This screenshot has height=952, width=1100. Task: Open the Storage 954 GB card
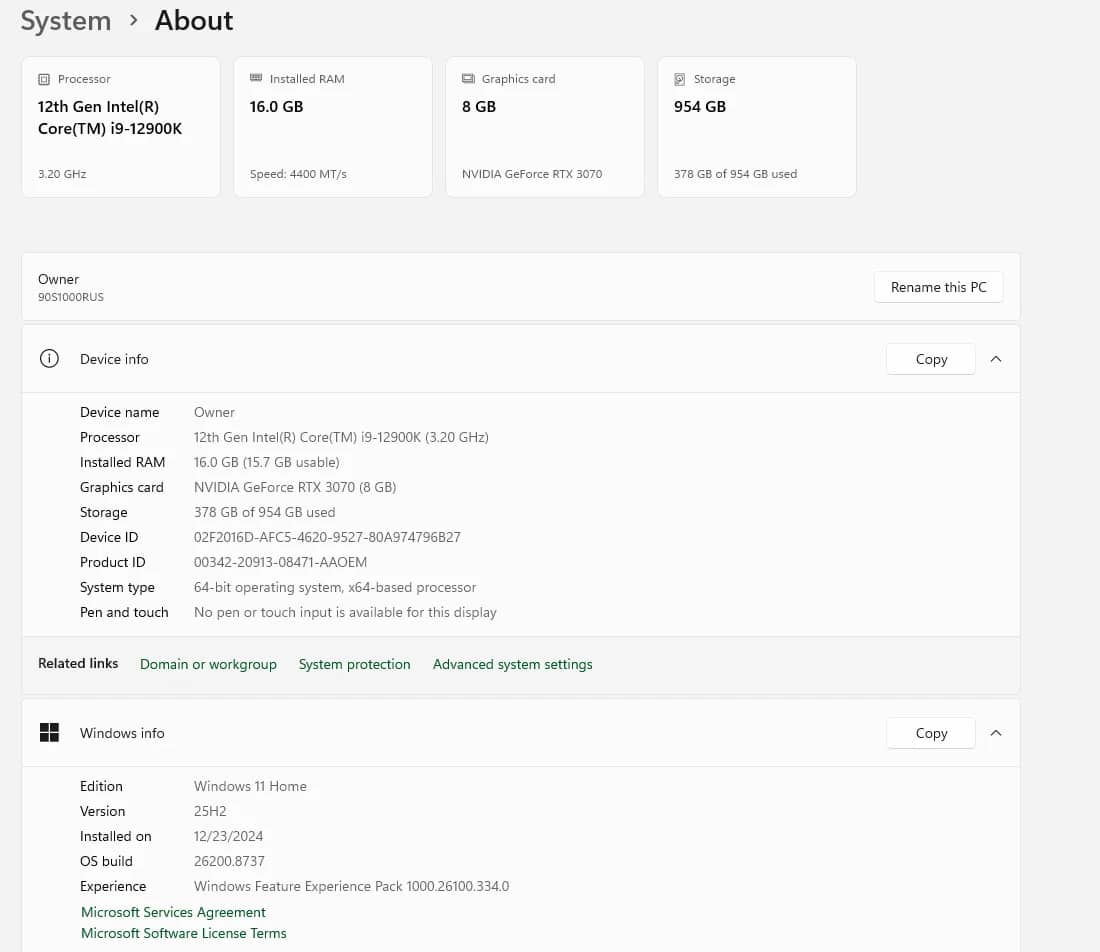click(756, 127)
